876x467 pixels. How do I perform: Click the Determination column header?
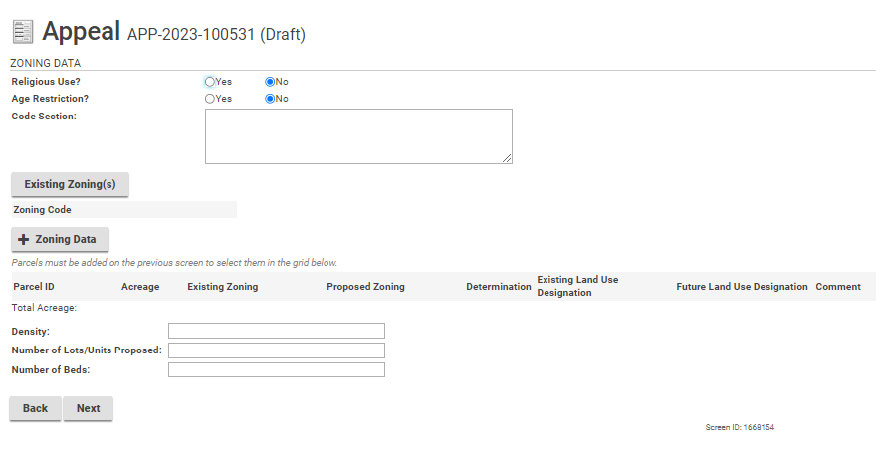coord(498,287)
